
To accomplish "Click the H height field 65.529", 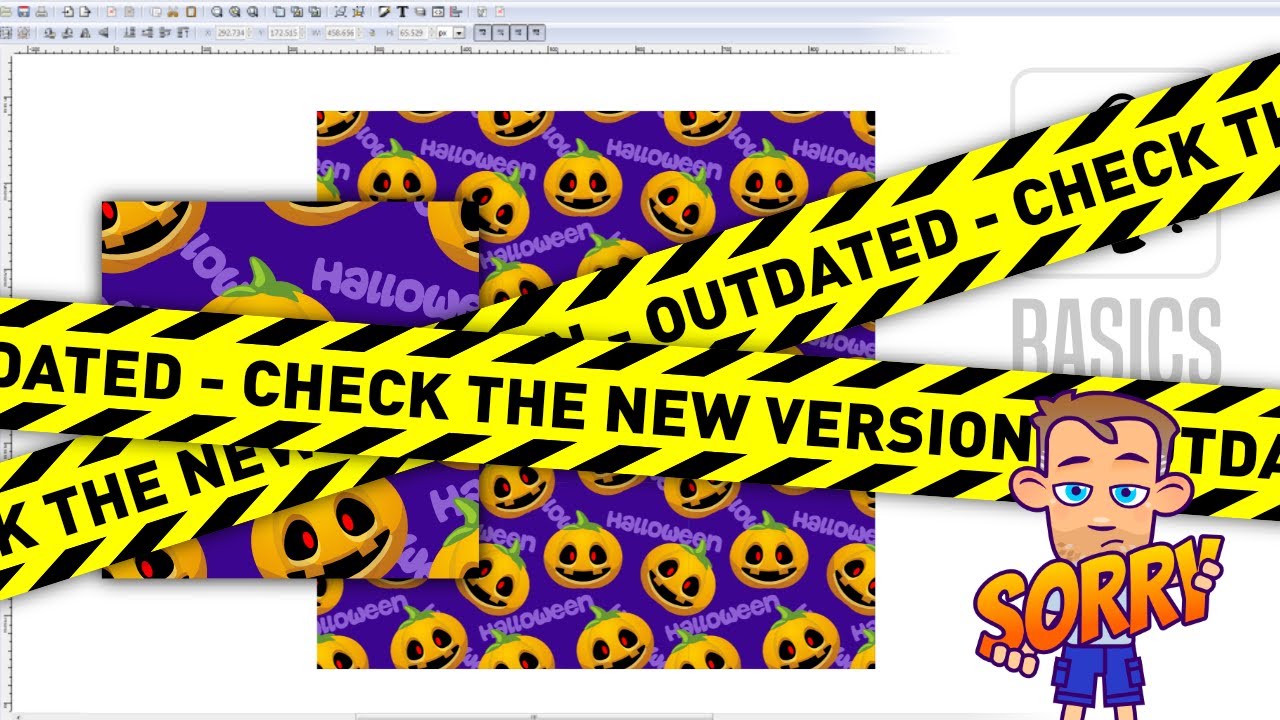I will tap(415, 33).
